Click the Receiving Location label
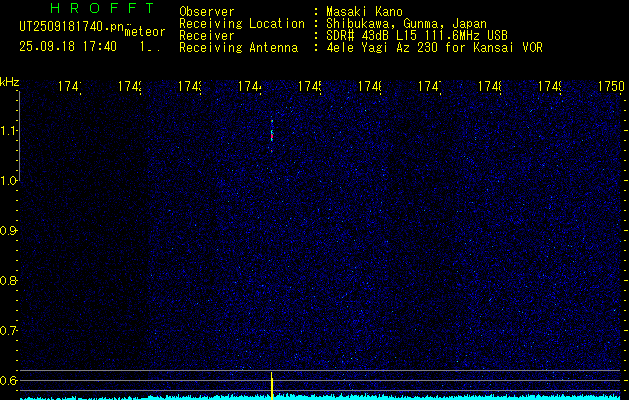629x400 pixels. [x=242, y=24]
